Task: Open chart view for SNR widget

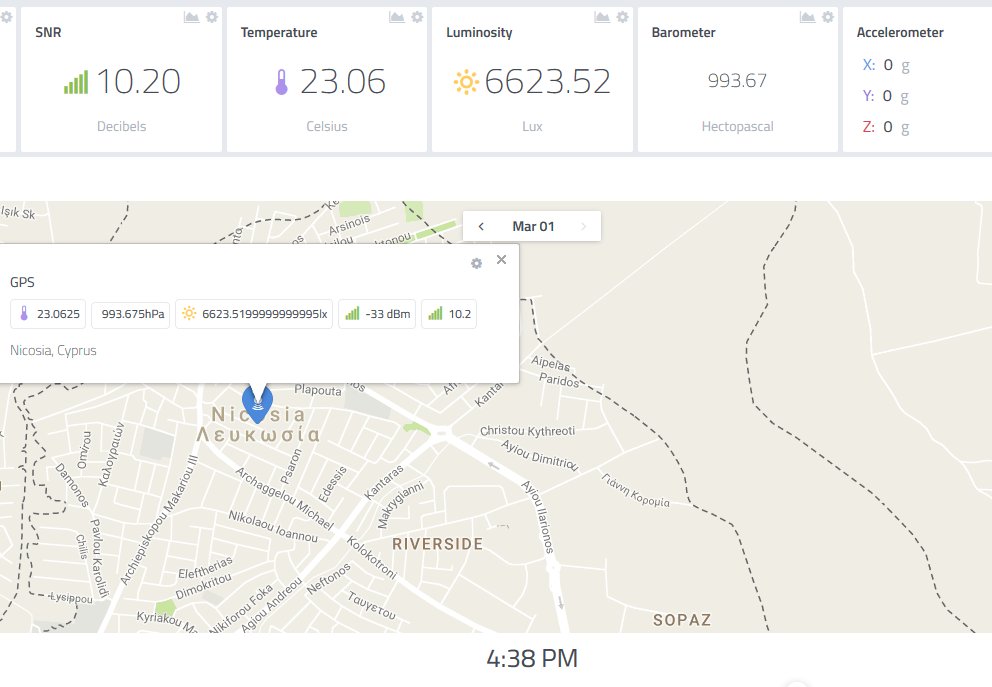Action: click(x=192, y=17)
